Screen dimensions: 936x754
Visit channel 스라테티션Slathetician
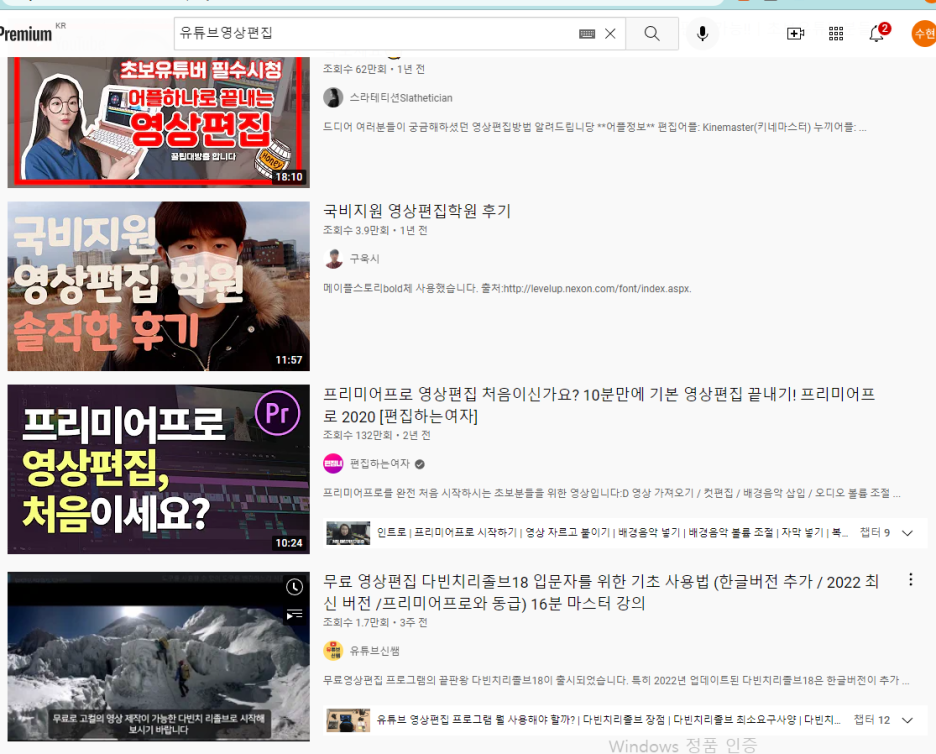click(401, 98)
